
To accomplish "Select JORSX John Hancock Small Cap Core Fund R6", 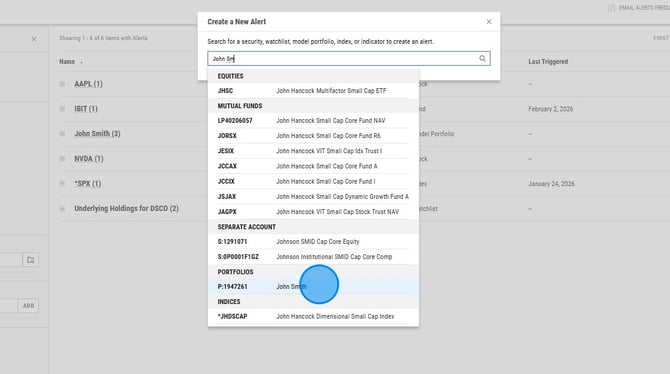I will click(x=313, y=135).
